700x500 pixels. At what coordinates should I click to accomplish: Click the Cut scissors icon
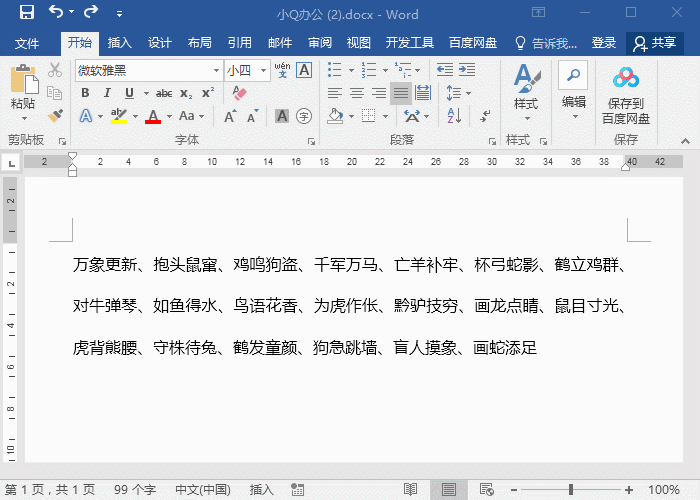click(x=55, y=72)
